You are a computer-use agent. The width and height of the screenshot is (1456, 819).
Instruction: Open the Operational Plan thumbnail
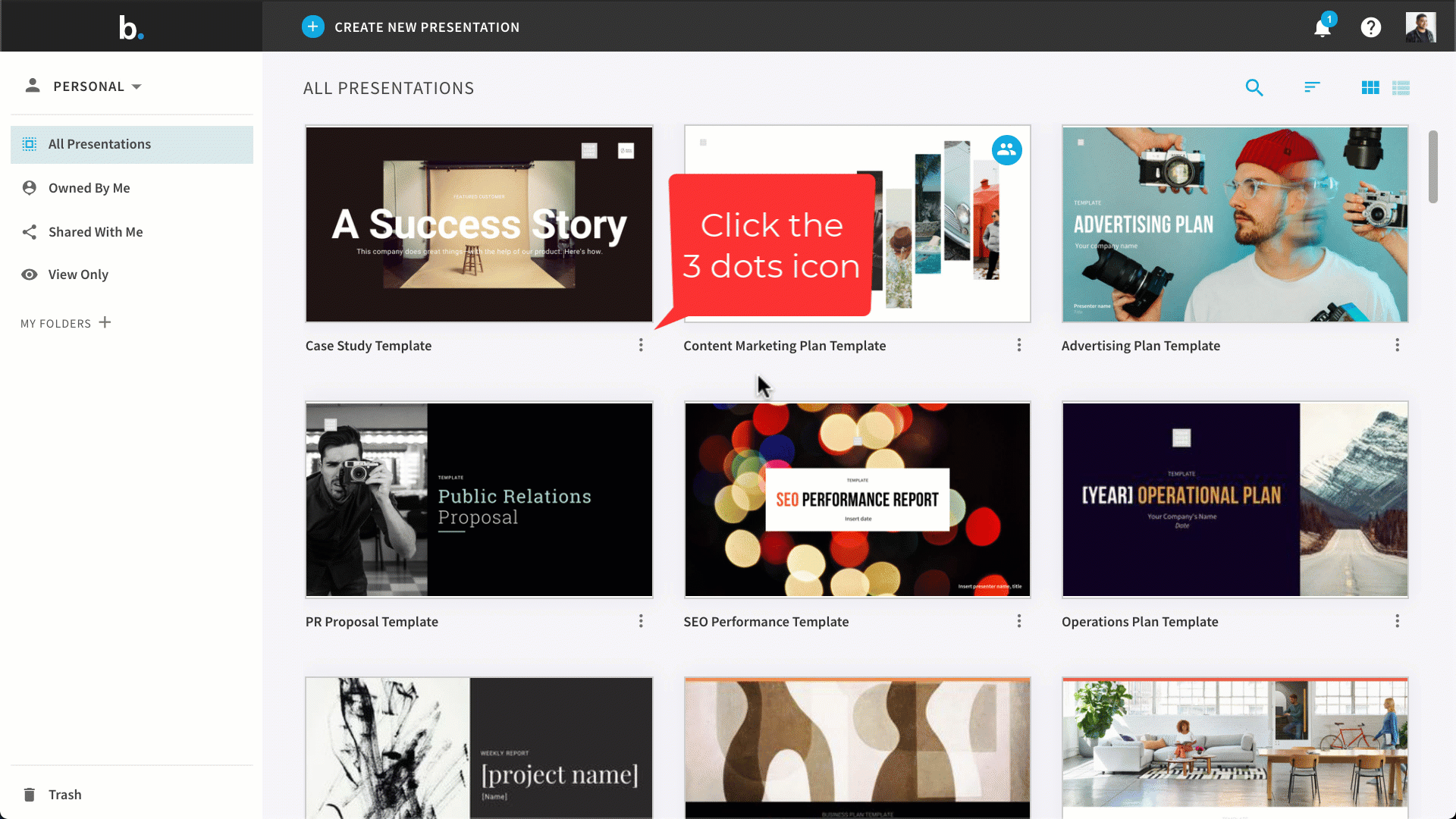click(1235, 500)
